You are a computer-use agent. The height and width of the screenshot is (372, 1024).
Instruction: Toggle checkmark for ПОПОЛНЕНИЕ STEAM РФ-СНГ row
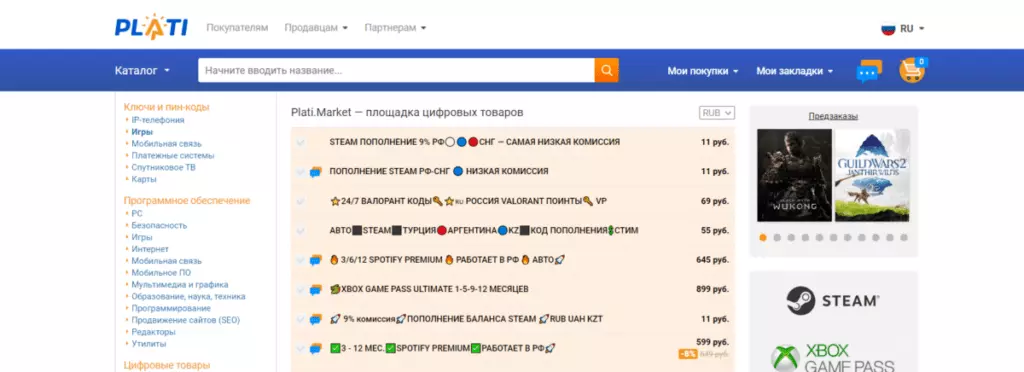point(300,172)
